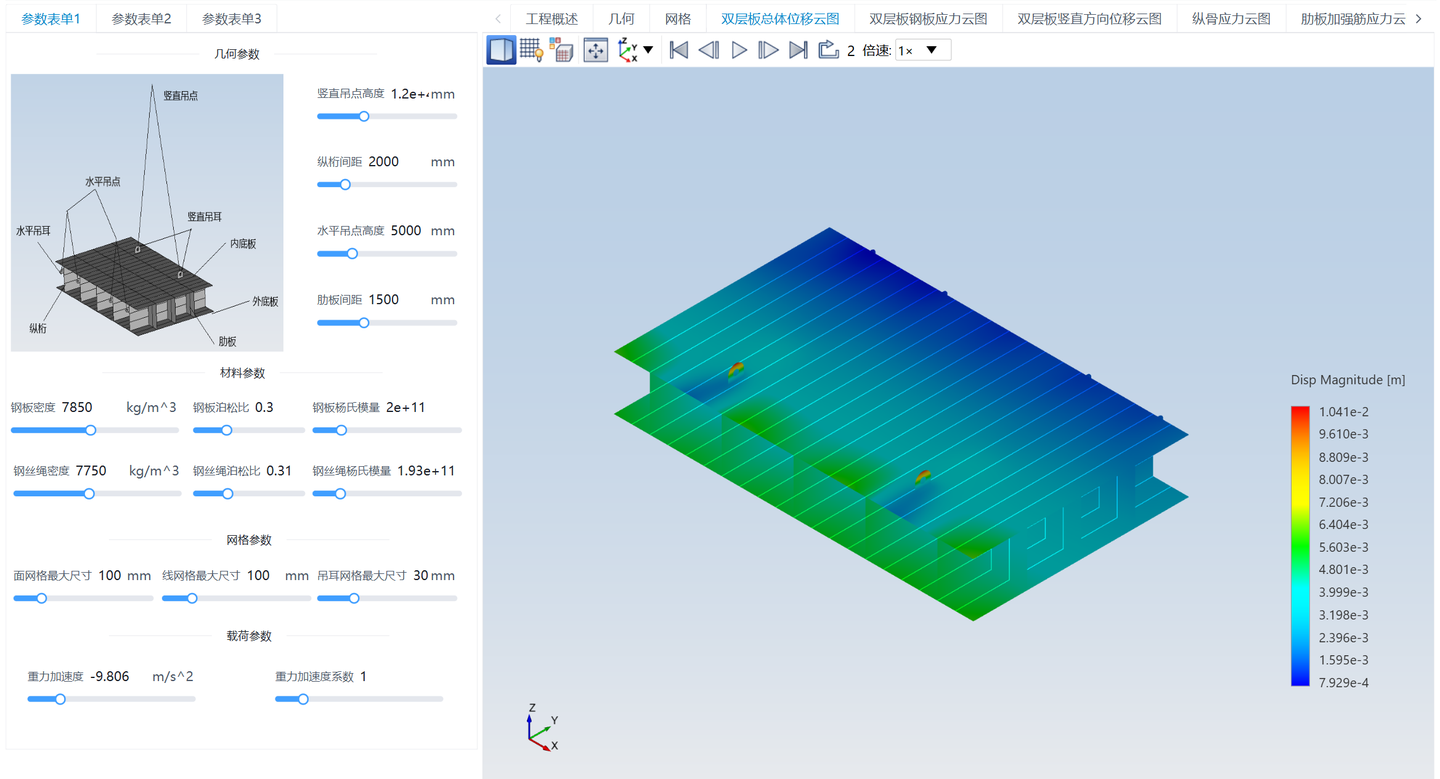Screen dimensions: 1440x779
Task: Click the fit-to-view arrows icon
Action: point(595,50)
